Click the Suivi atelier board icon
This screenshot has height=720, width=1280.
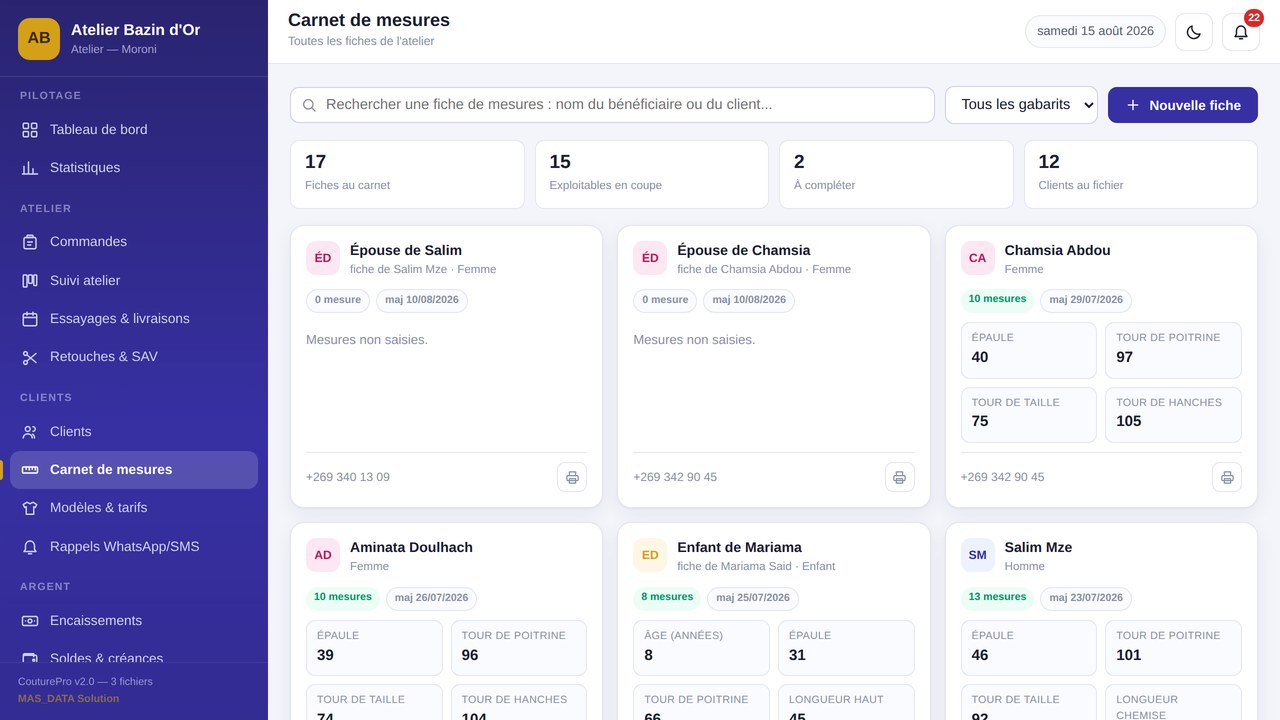click(x=30, y=281)
